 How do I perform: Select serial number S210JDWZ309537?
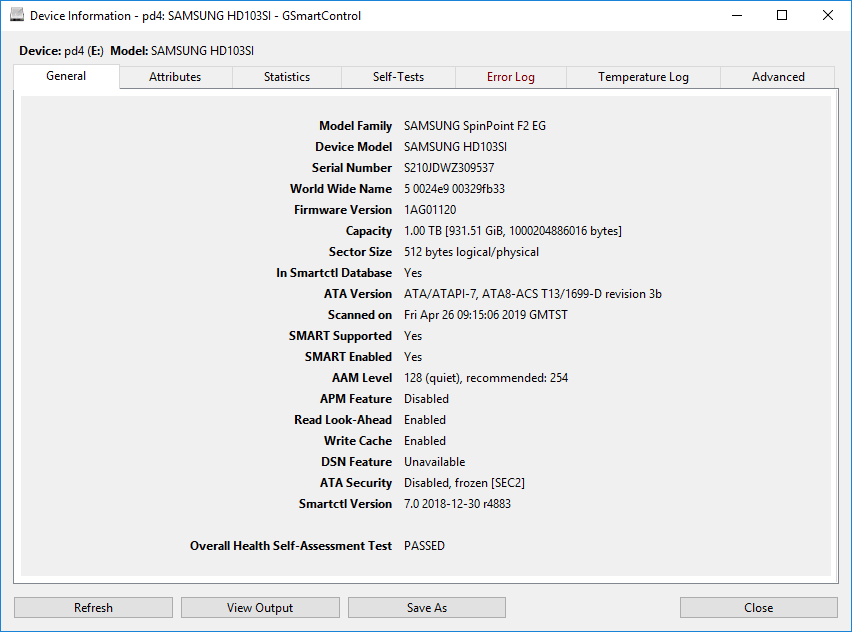pyautogui.click(x=449, y=168)
